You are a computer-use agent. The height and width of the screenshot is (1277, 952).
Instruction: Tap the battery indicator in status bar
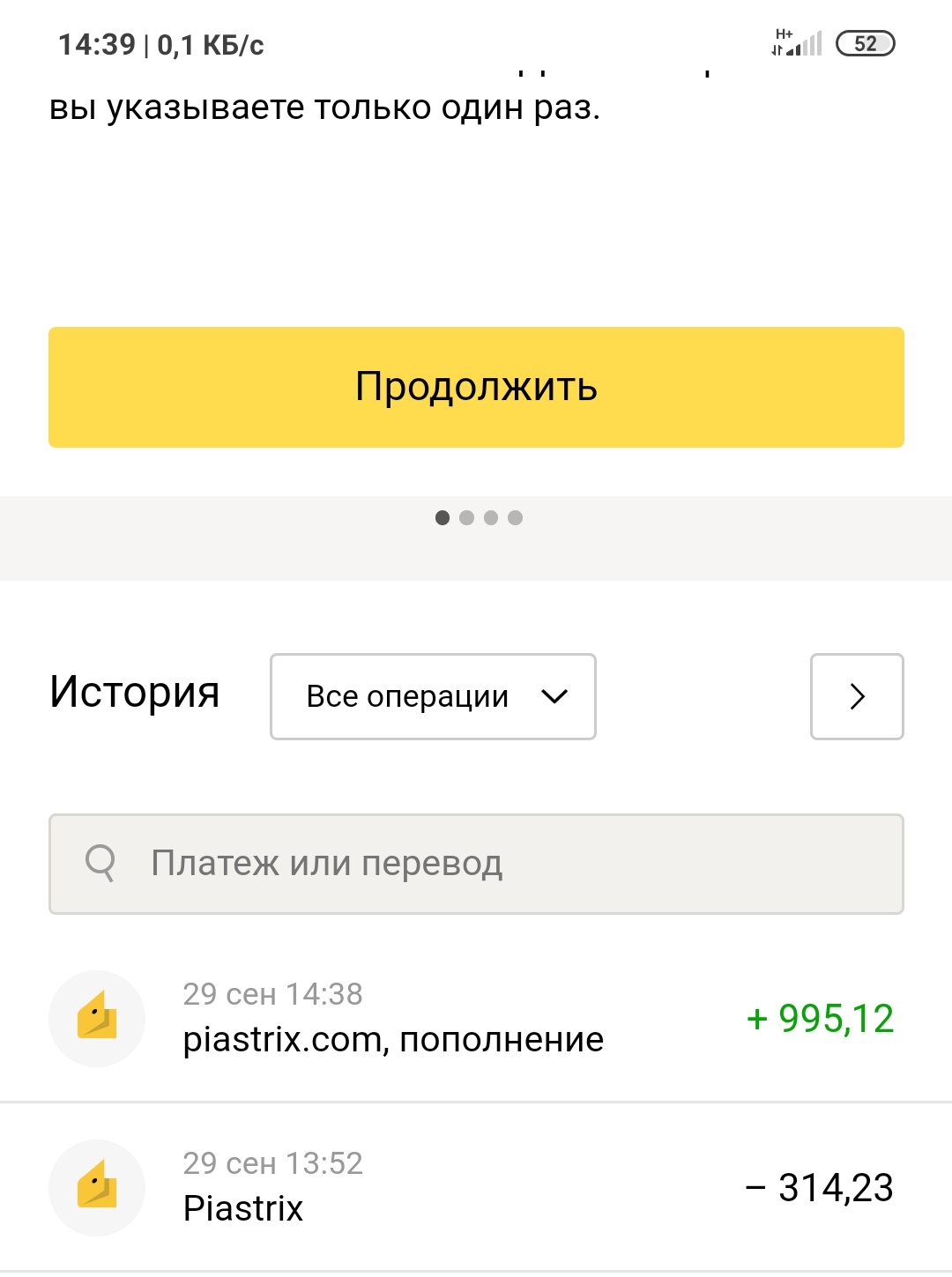865,43
